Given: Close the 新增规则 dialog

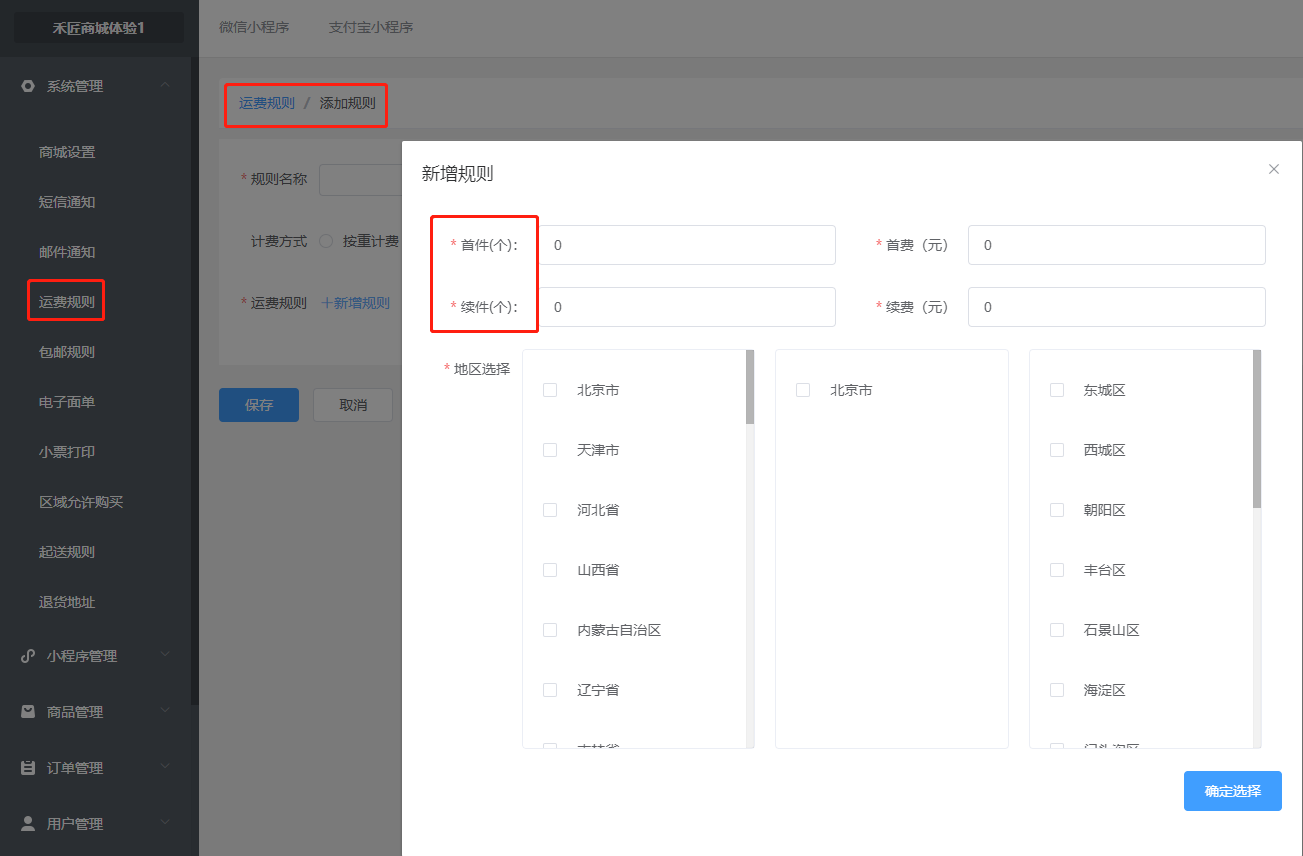Looking at the screenshot, I should tap(1274, 169).
